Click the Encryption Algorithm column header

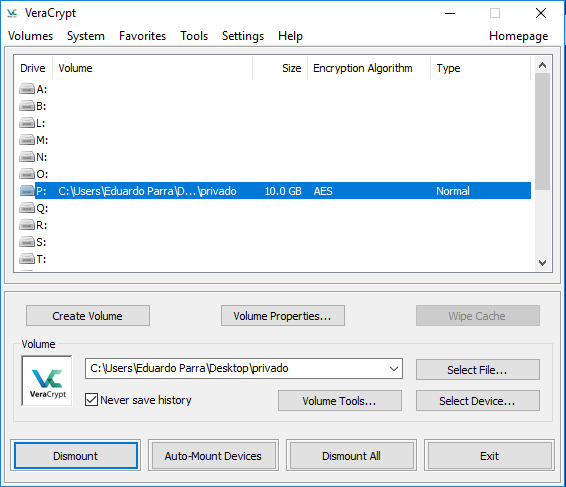[x=362, y=68]
